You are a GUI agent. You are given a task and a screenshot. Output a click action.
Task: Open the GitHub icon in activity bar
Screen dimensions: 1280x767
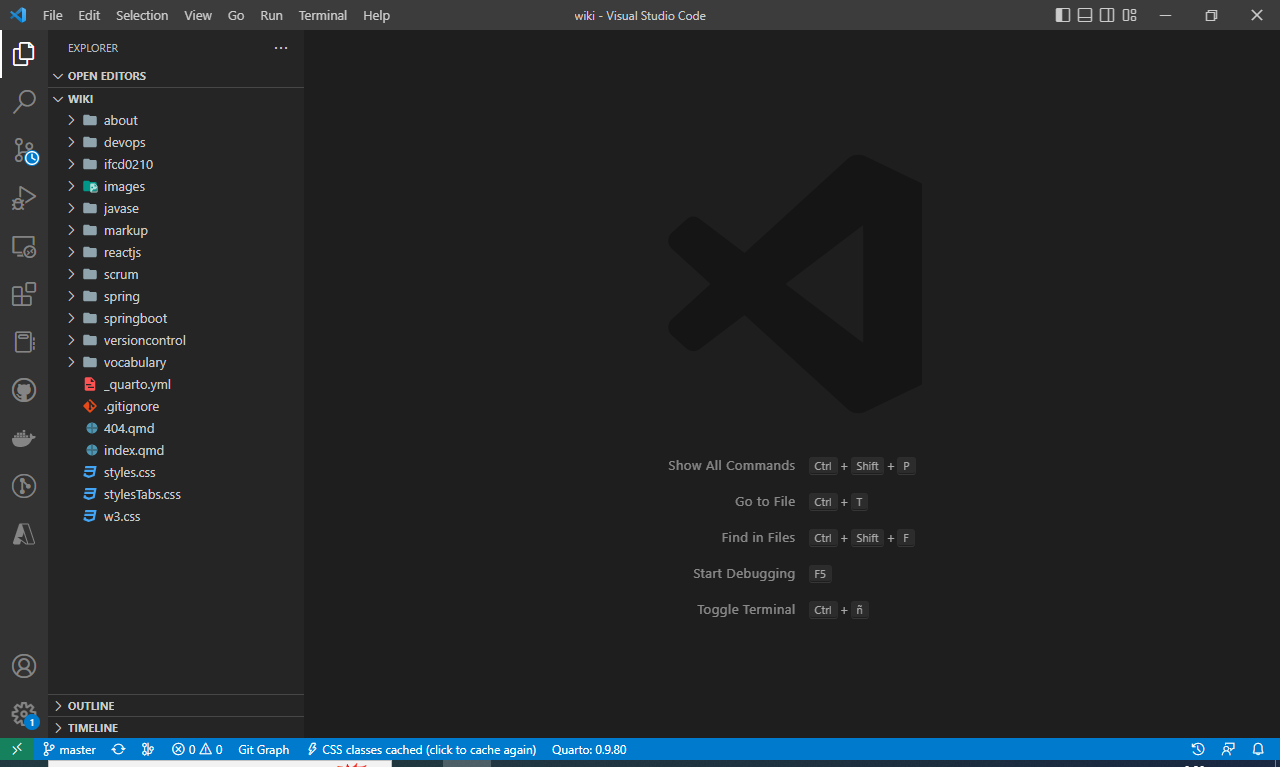click(x=24, y=390)
